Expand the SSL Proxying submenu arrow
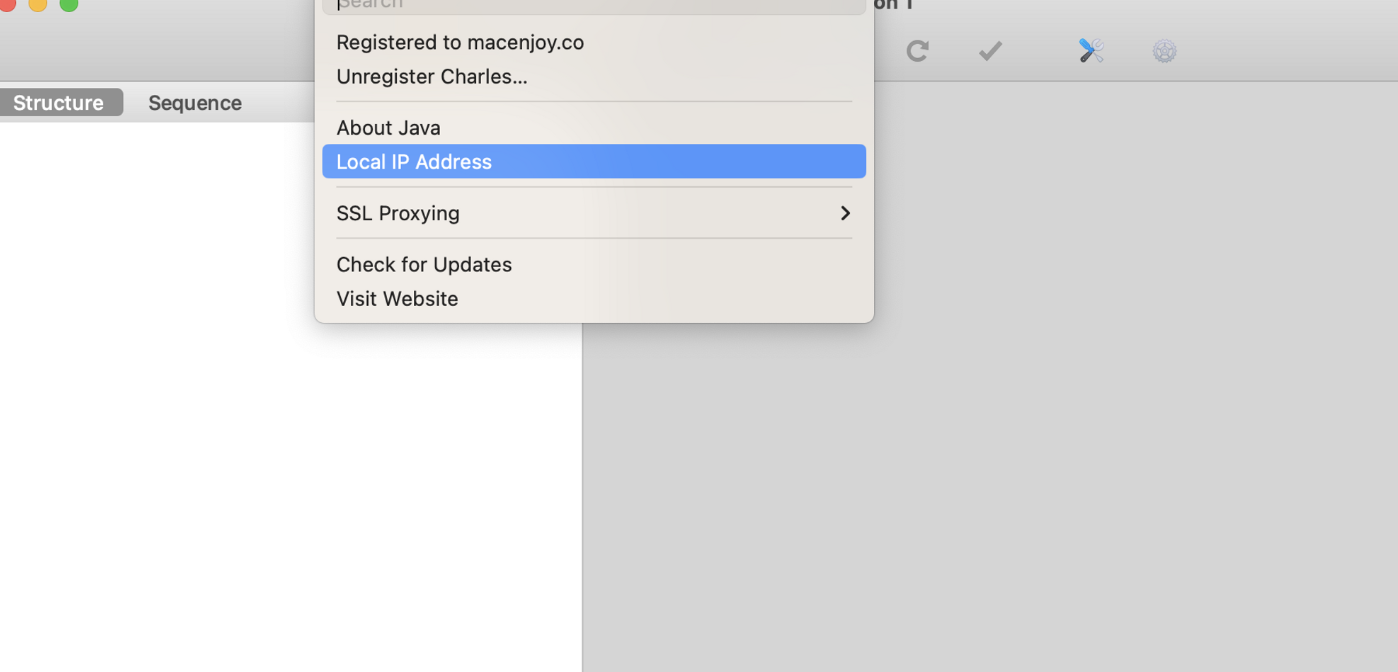 click(x=844, y=213)
